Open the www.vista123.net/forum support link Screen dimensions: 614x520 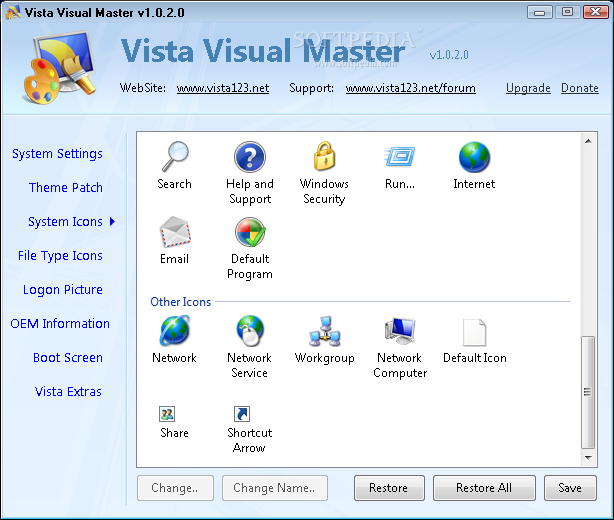(411, 88)
